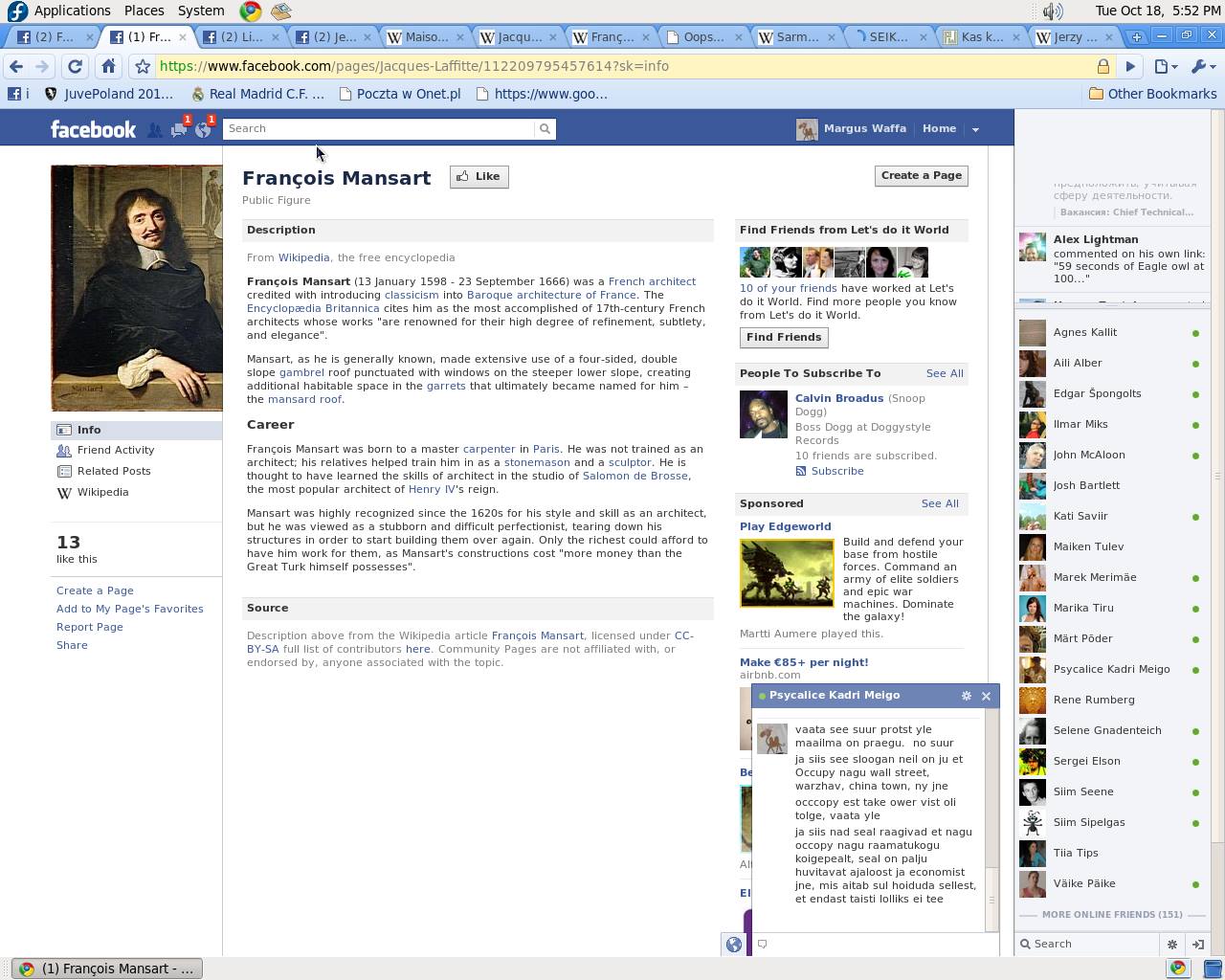Viewport: 1225px width, 980px height.
Task: Open the Applications menu
Action: 72,11
